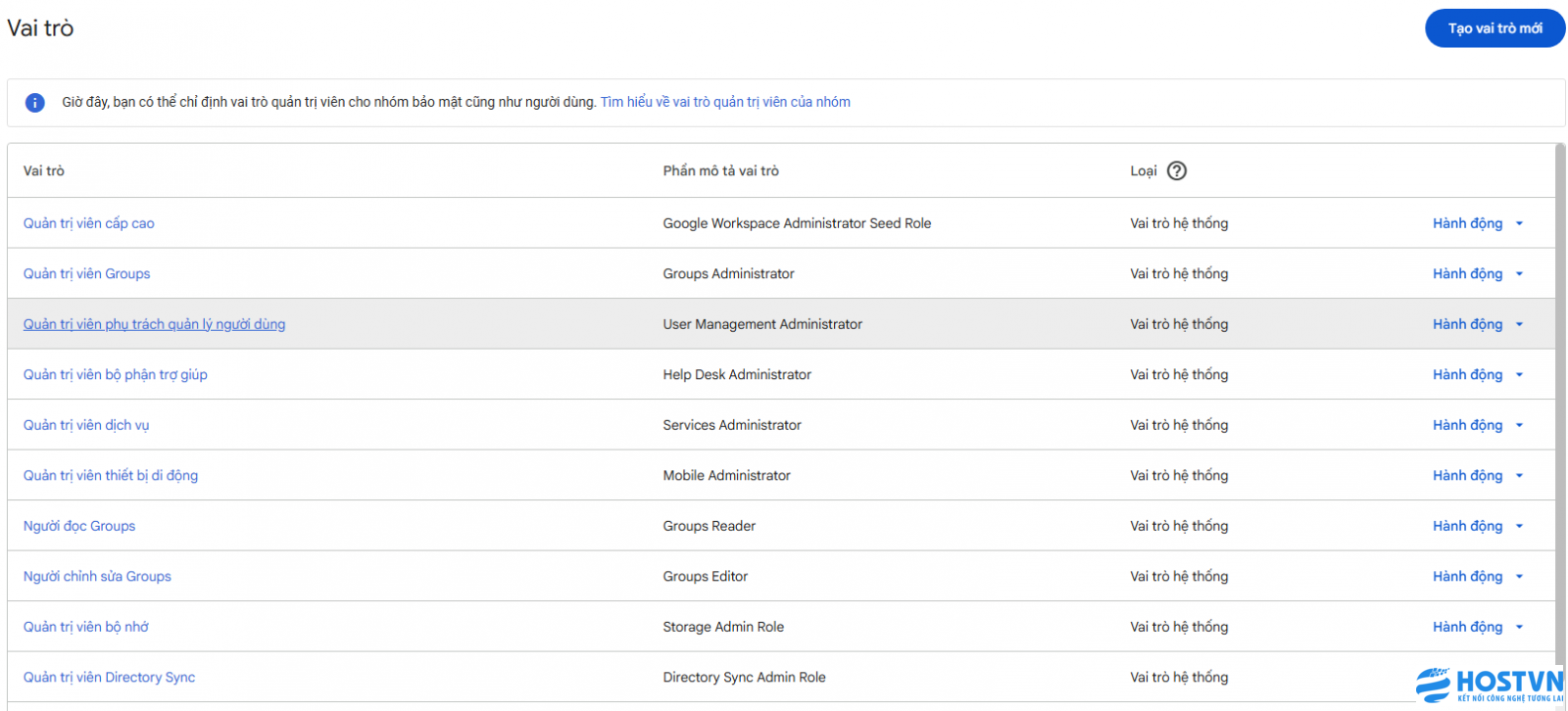1568x711 pixels.
Task: Click Groups Editor description text
Action: click(706, 576)
